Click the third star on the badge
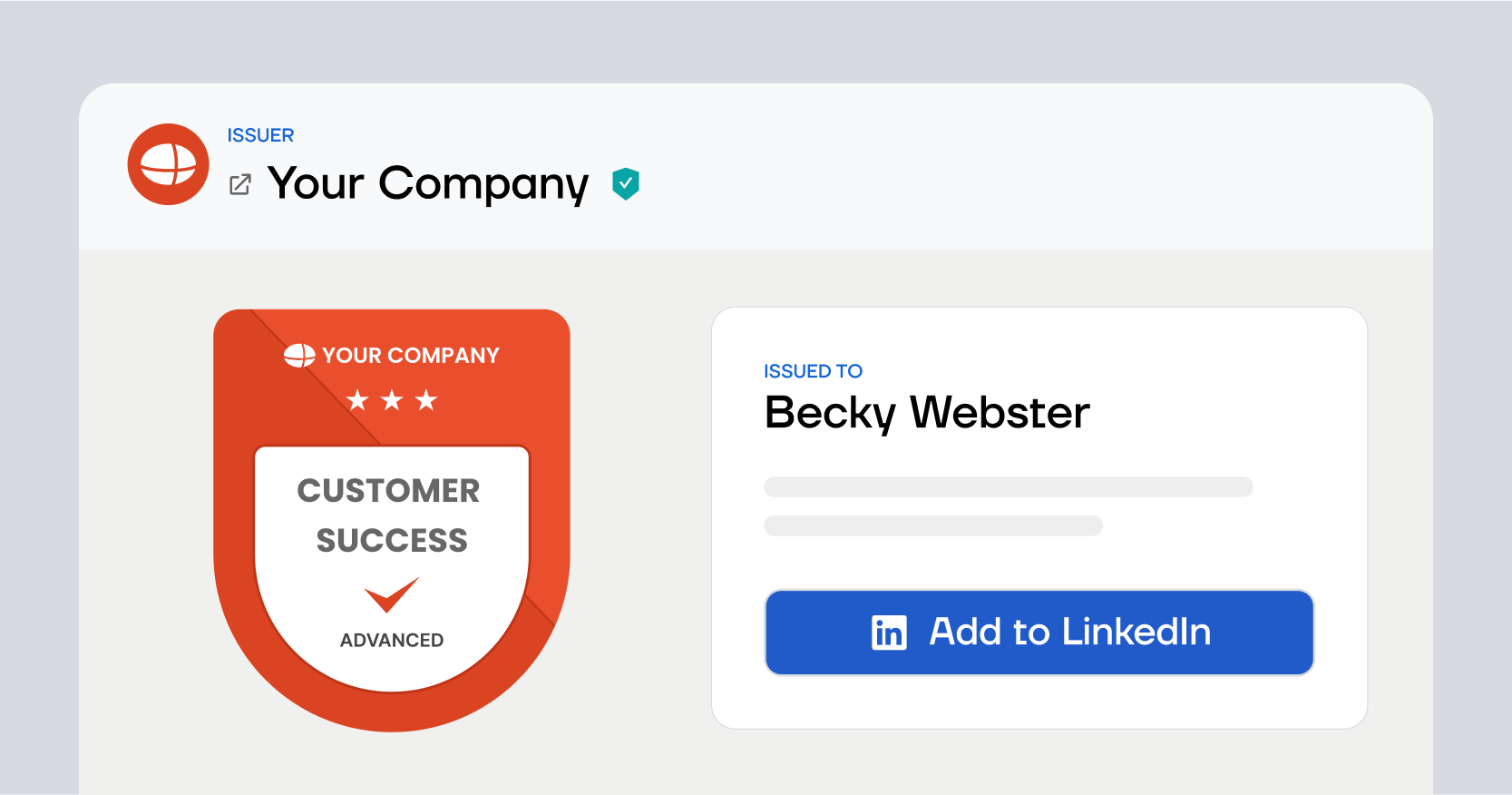 (426, 400)
